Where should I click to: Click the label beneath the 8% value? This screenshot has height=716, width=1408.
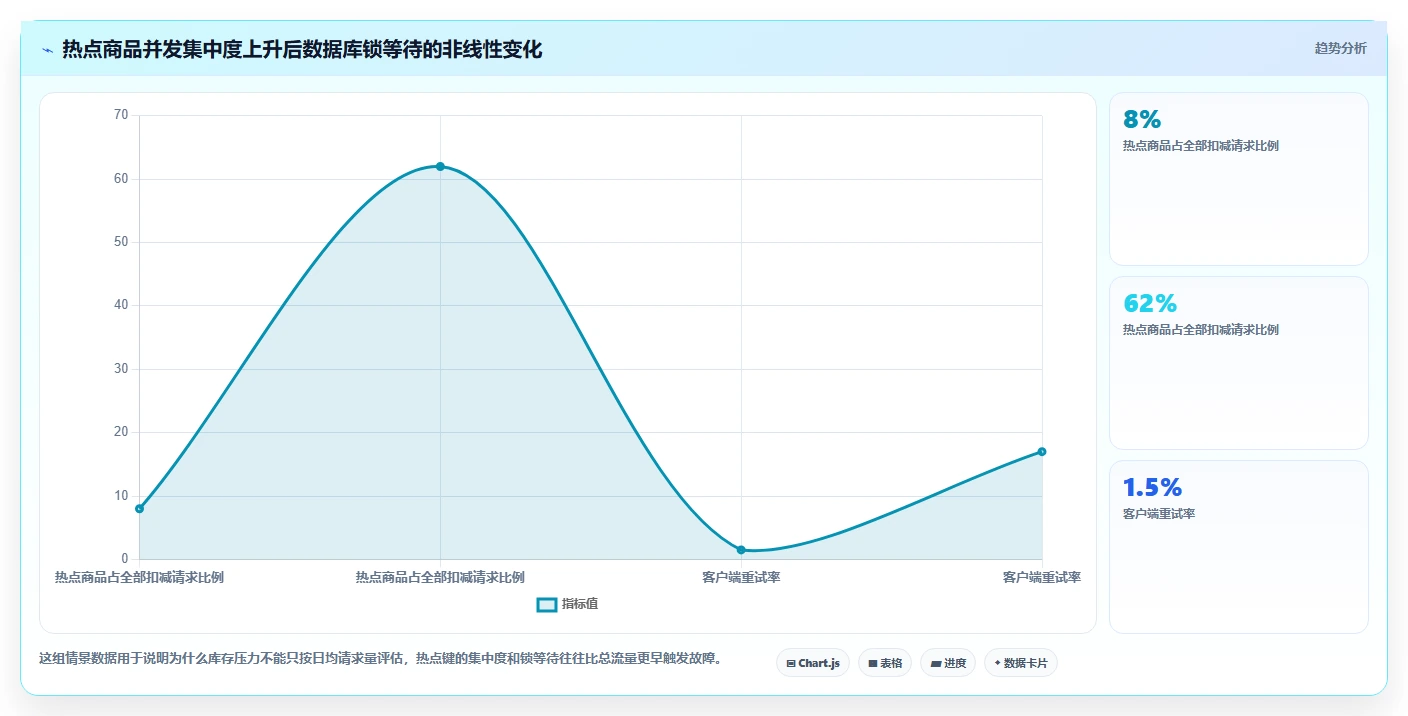click(x=1200, y=146)
